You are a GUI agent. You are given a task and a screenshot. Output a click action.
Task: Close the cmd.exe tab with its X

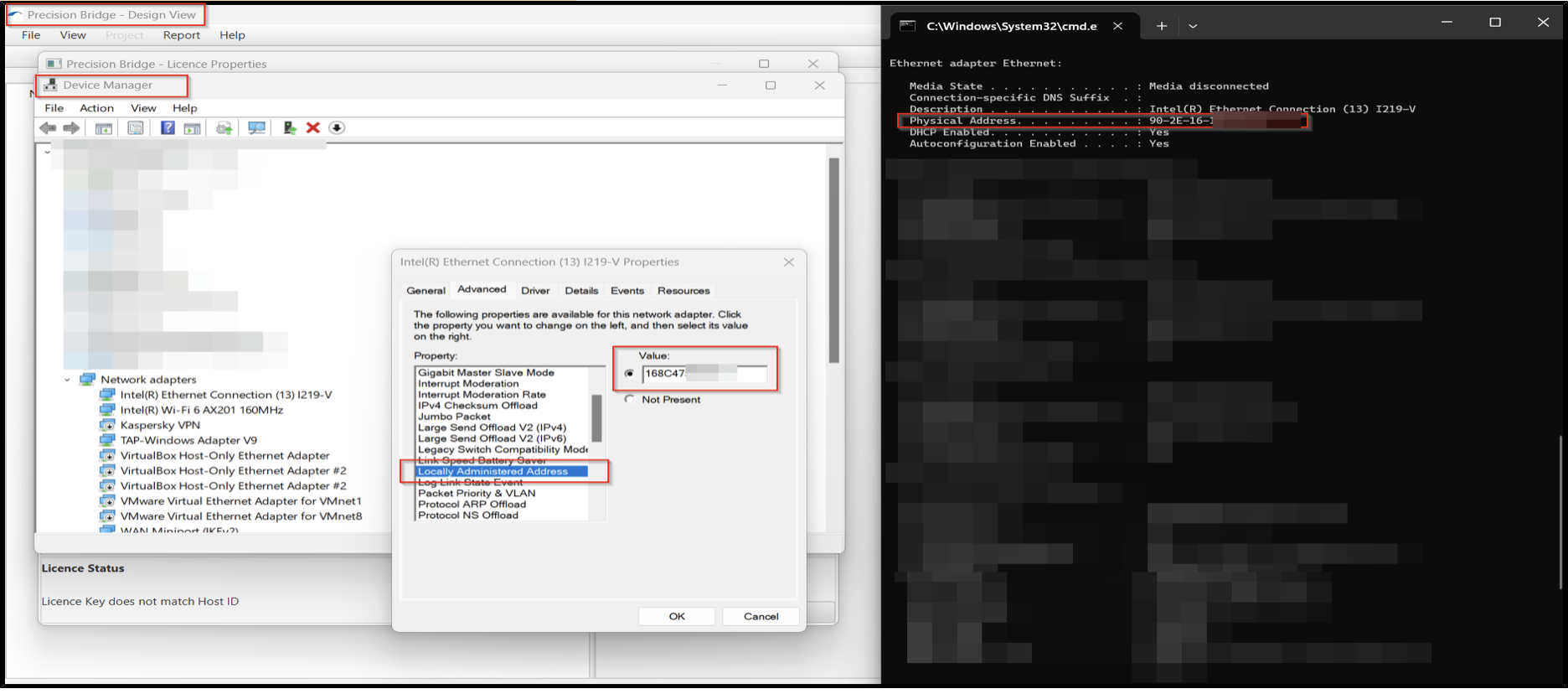1117,26
